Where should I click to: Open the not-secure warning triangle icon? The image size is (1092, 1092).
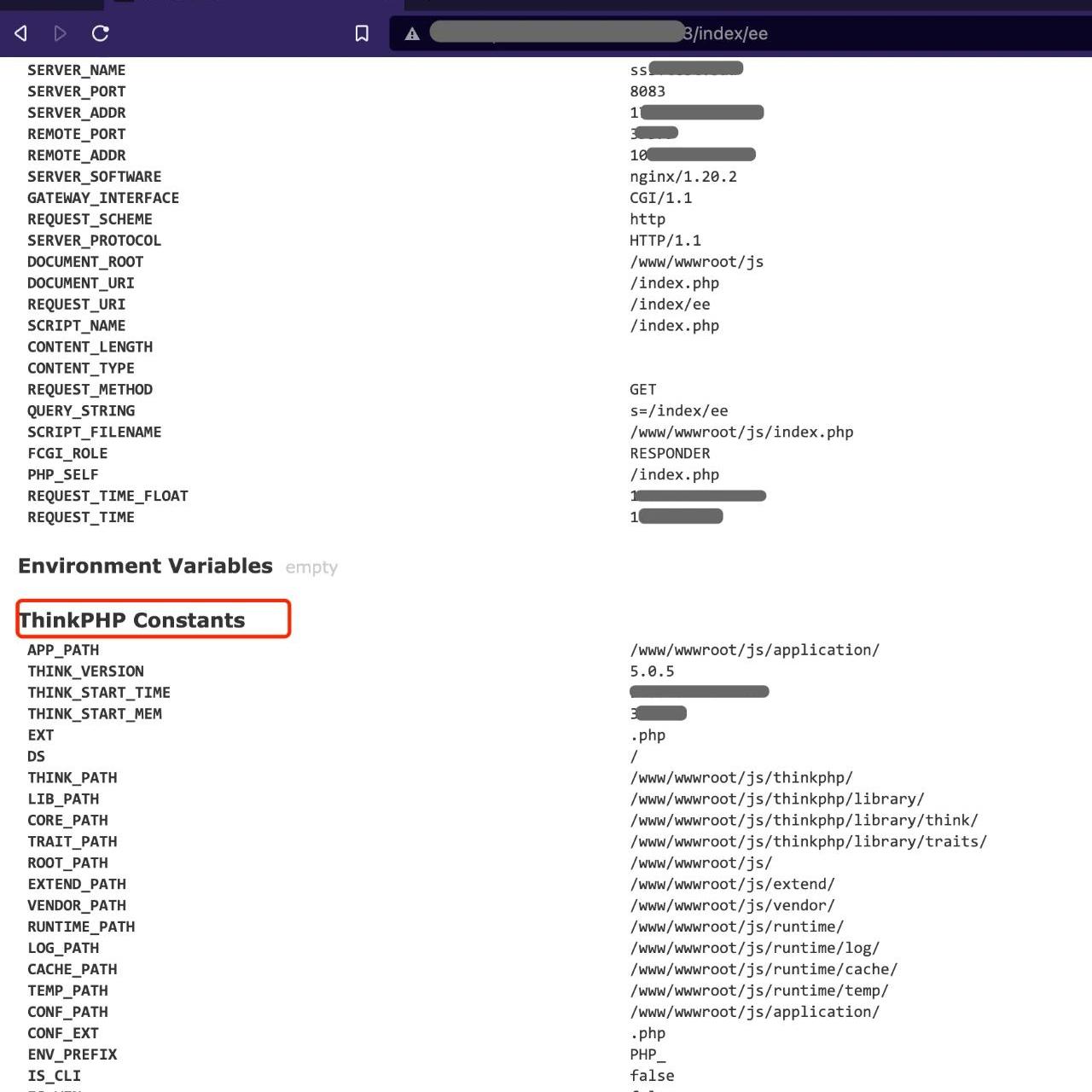pos(412,34)
